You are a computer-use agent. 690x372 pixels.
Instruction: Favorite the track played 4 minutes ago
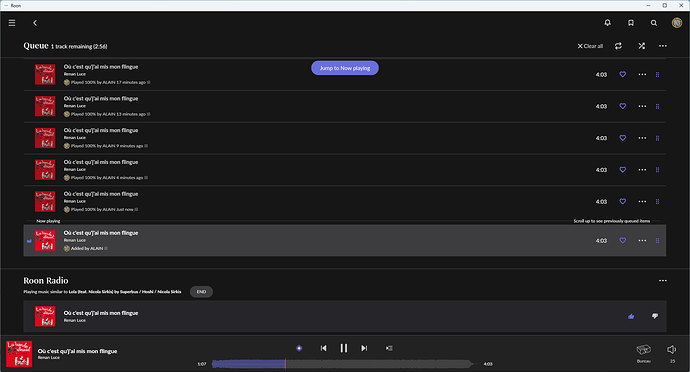[623, 169]
